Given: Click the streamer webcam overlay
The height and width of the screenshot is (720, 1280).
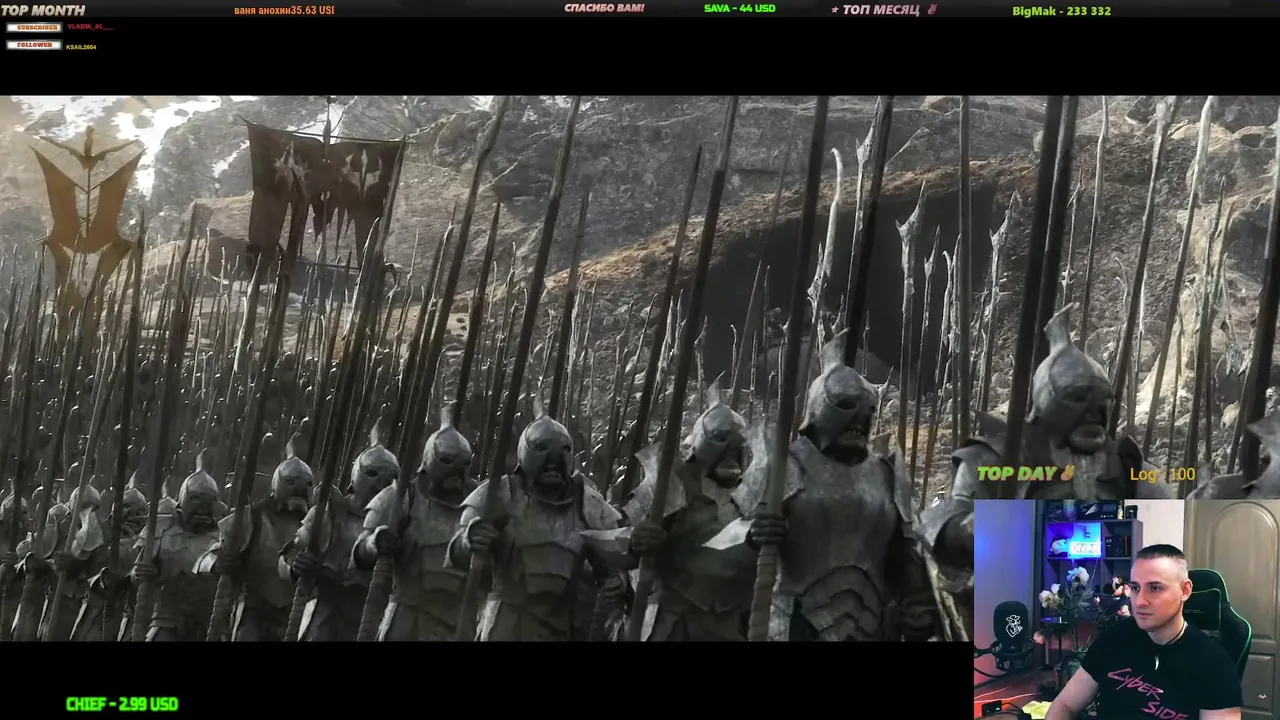Looking at the screenshot, I should (x=1127, y=609).
